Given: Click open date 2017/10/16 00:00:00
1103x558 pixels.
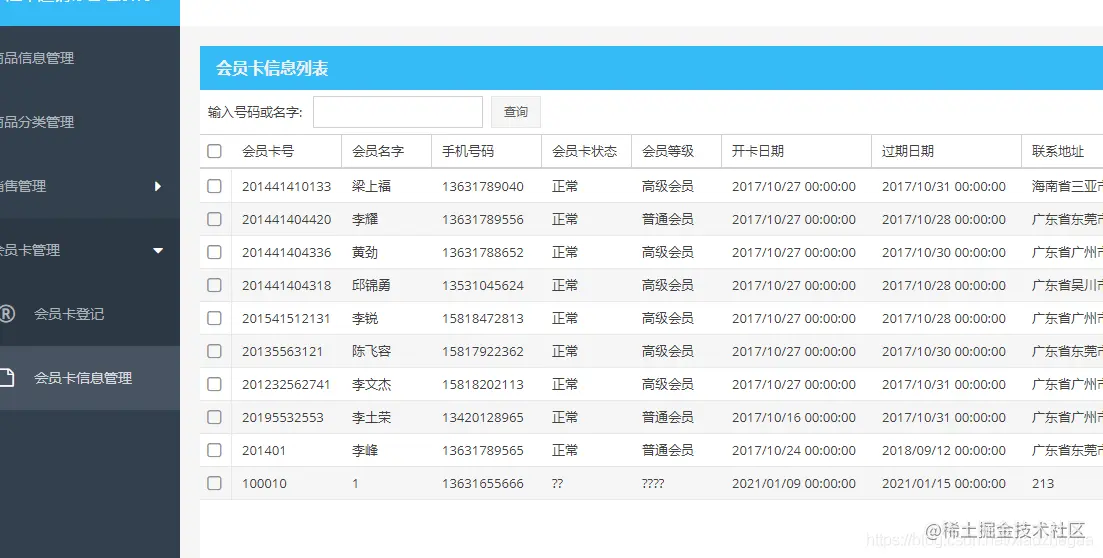Looking at the screenshot, I should click(x=793, y=418).
